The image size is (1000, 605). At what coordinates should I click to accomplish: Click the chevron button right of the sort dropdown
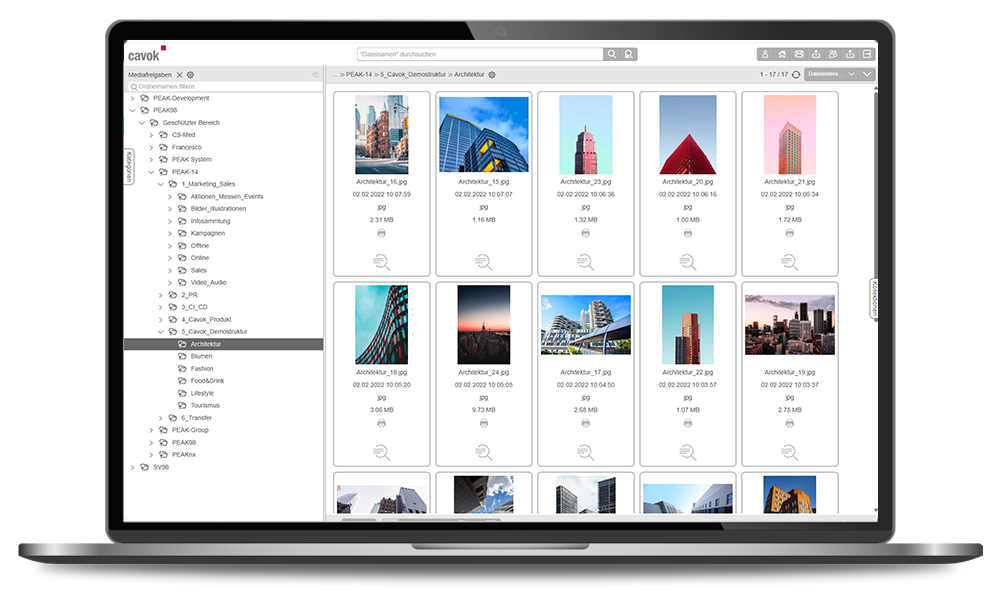867,74
